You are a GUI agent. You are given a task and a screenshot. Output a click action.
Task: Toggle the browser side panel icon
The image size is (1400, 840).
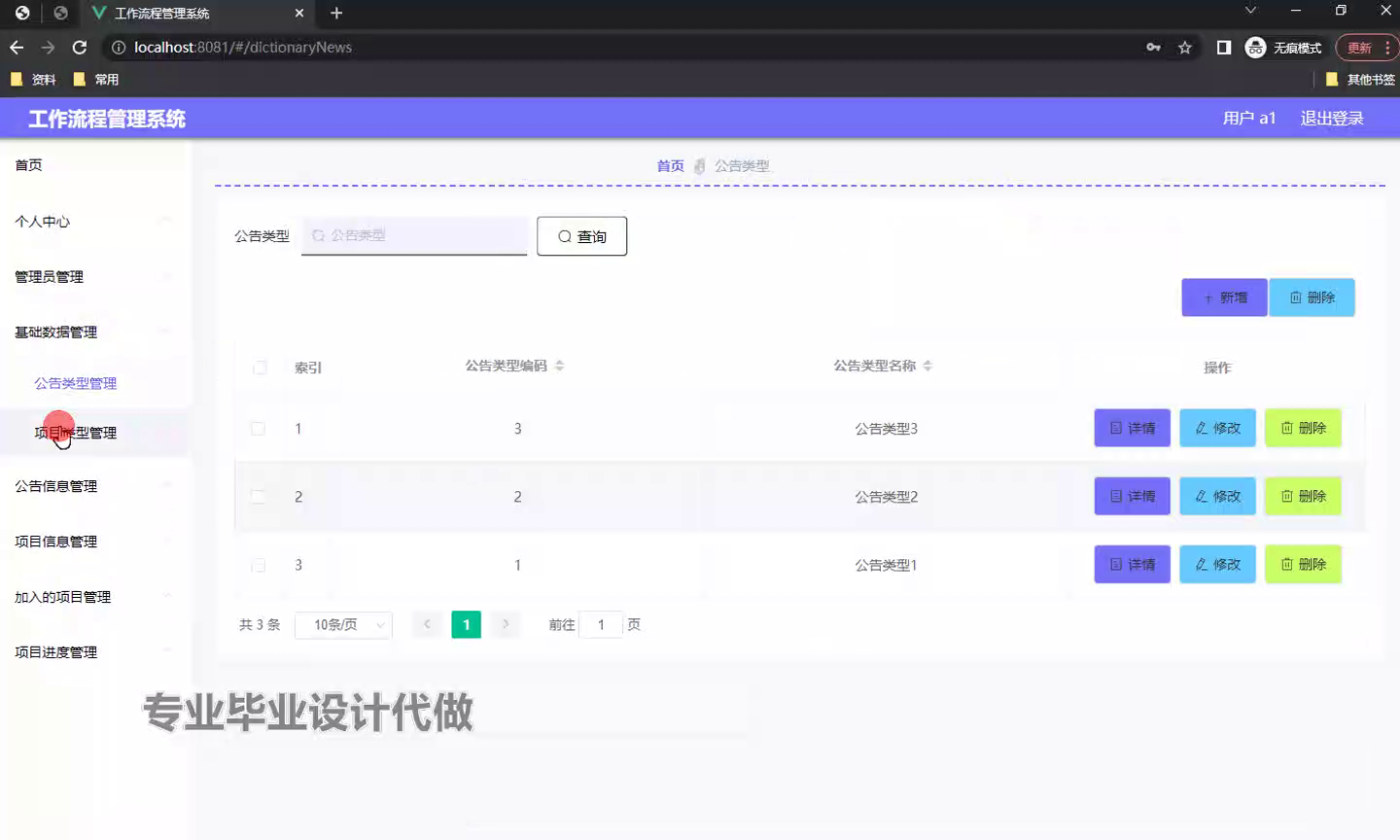click(x=1224, y=47)
